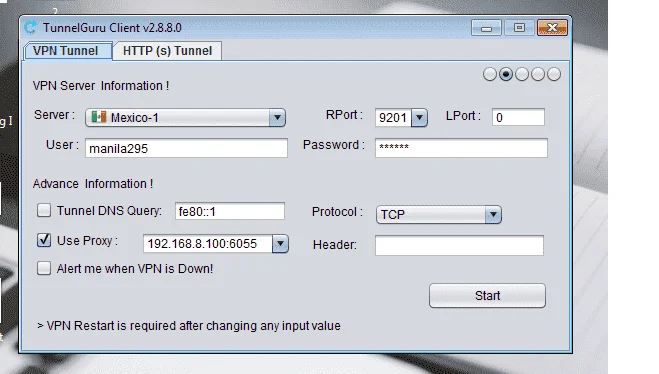Click the RPort value 9201

pos(393,118)
